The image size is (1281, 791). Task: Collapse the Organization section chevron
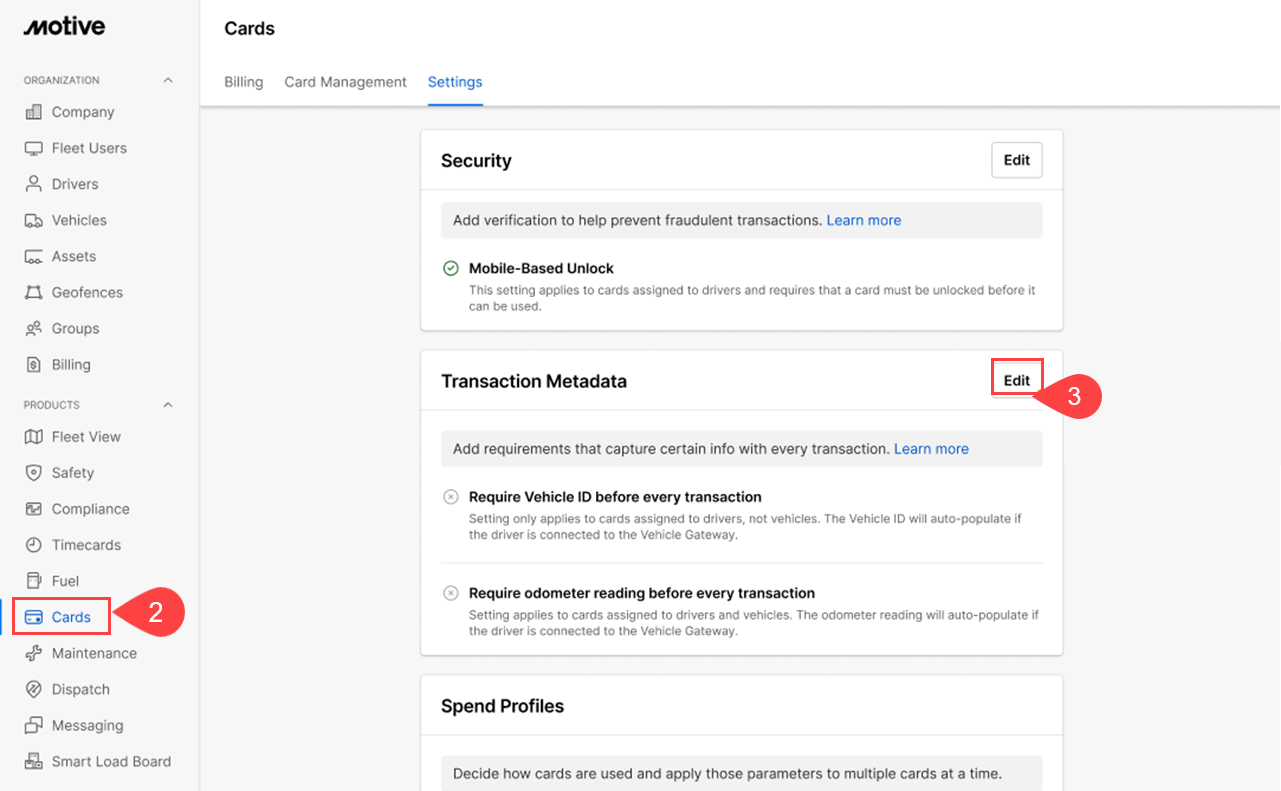[x=168, y=80]
